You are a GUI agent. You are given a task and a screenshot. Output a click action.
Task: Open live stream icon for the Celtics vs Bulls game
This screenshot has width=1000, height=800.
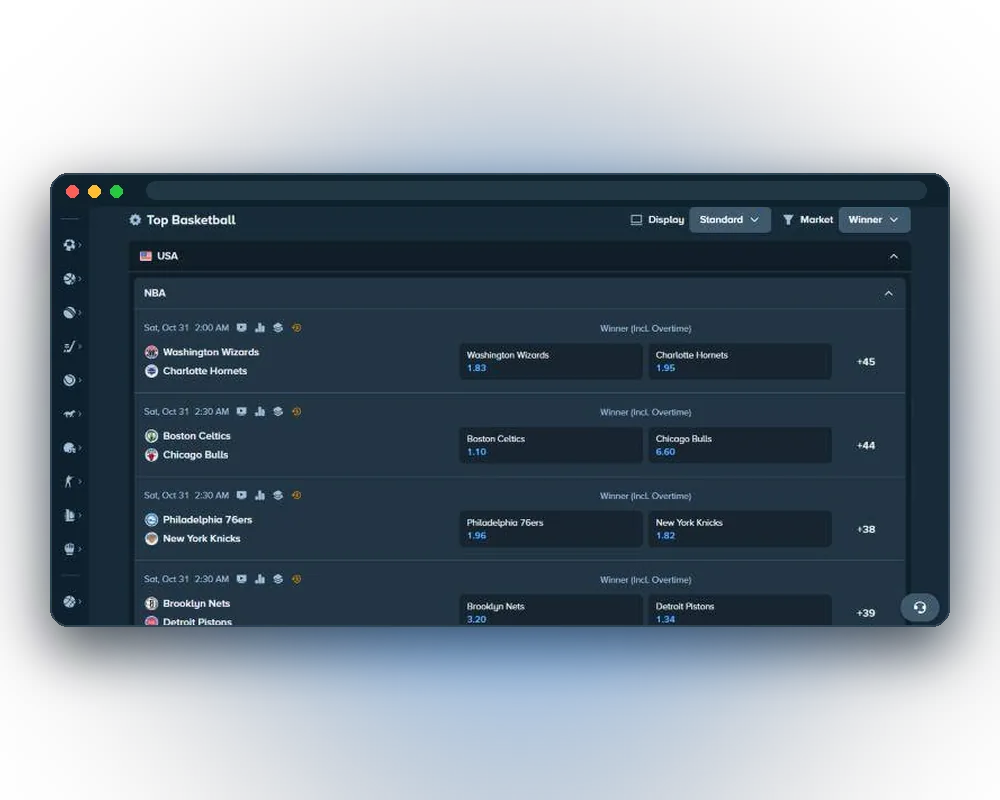coord(241,411)
